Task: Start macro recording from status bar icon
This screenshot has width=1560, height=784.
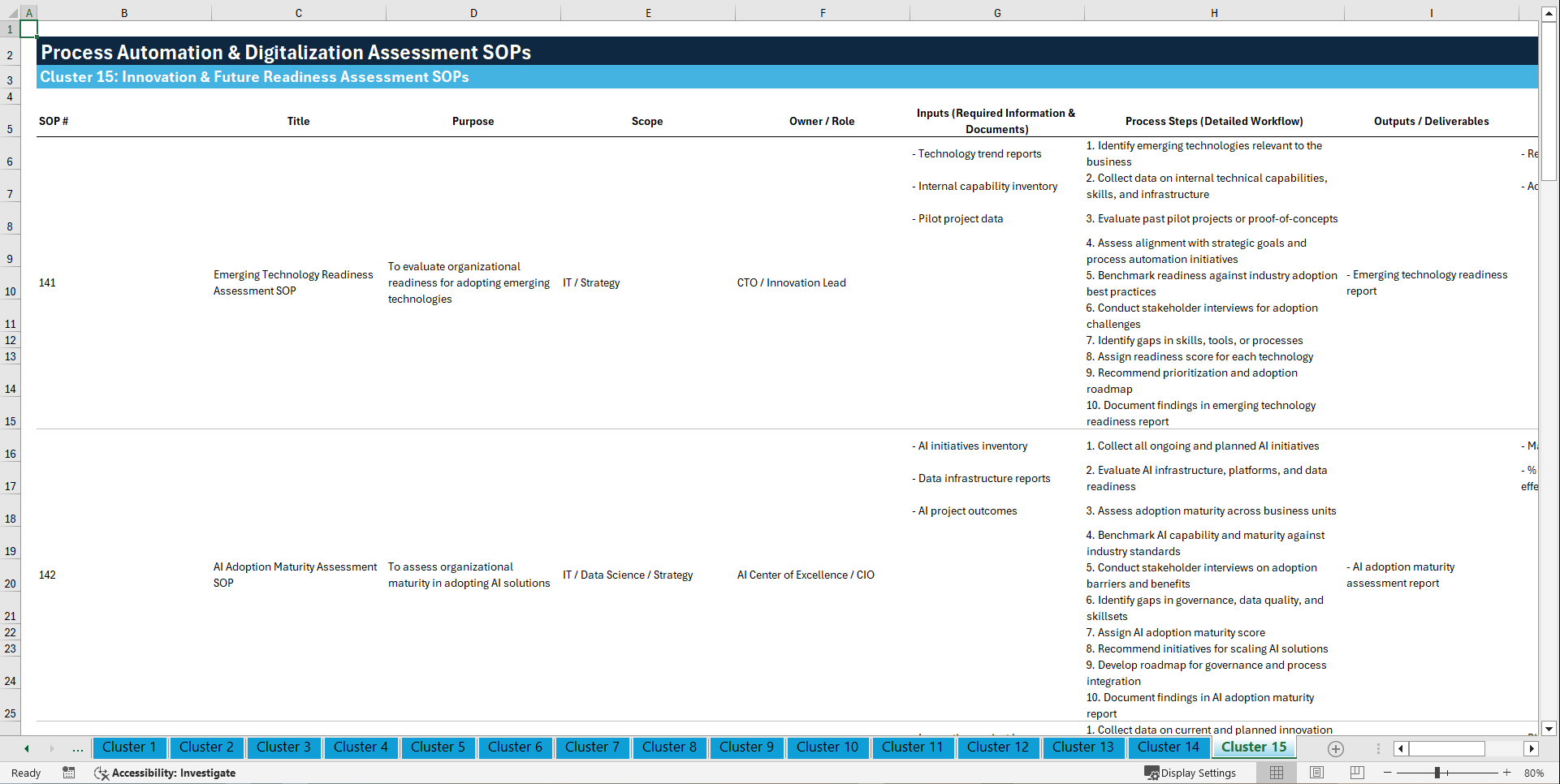Action: pyautogui.click(x=69, y=773)
